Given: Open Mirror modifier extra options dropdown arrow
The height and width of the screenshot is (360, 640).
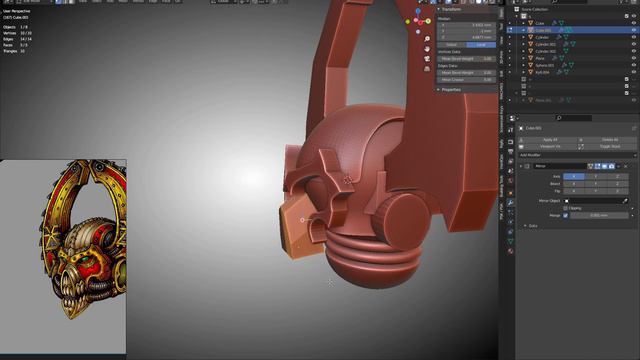Looking at the screenshot, I should tap(619, 166).
